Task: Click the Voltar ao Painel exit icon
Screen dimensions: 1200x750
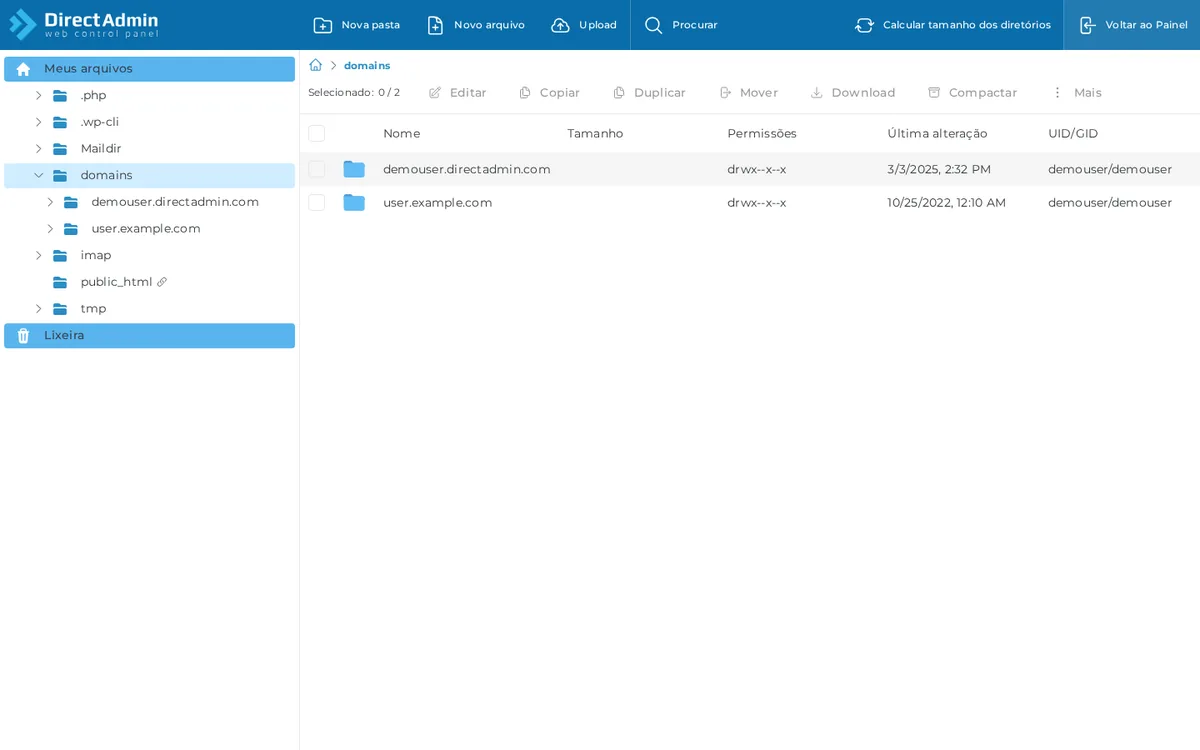Action: [1087, 25]
